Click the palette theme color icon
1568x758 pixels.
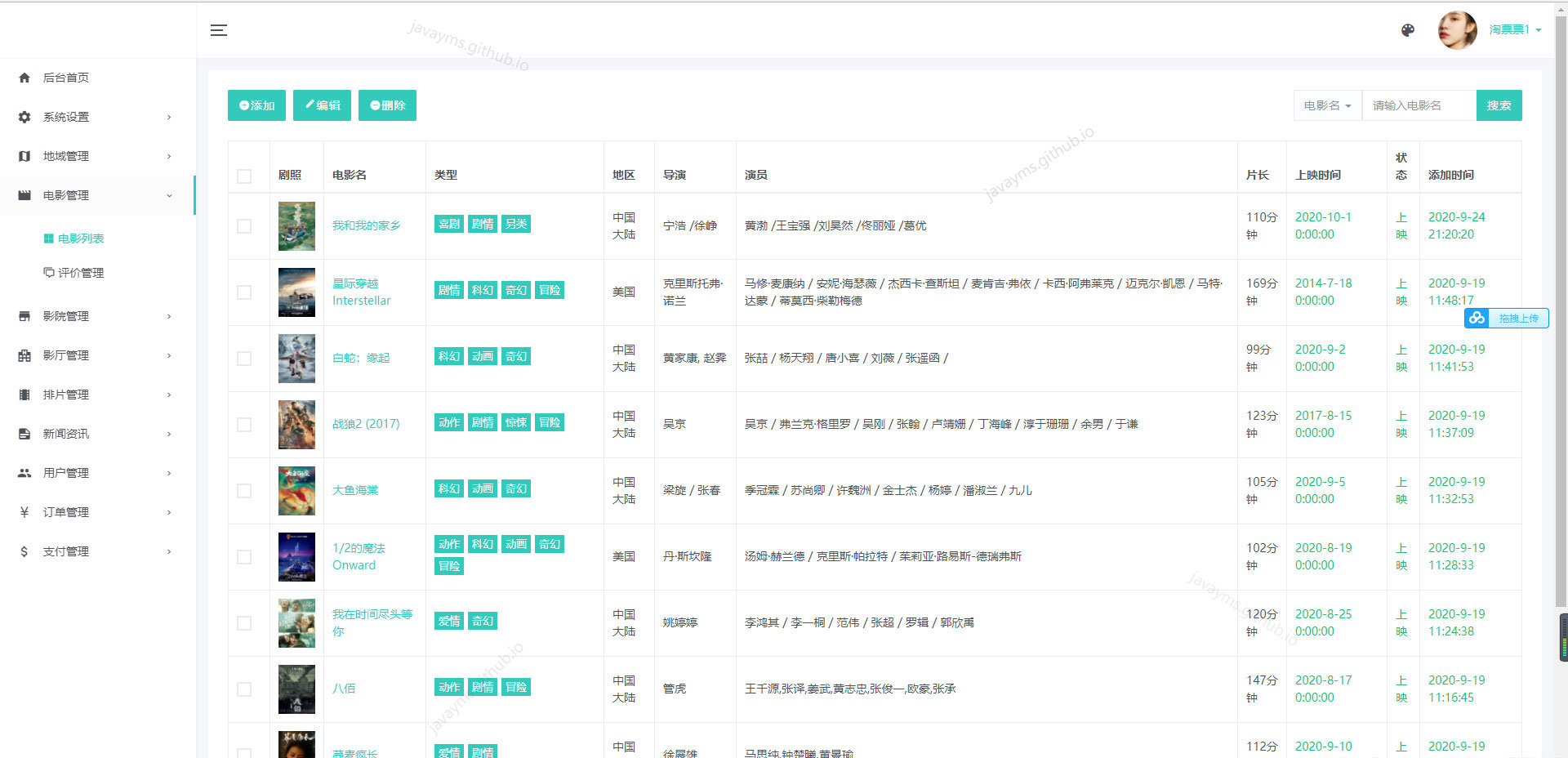point(1407,29)
